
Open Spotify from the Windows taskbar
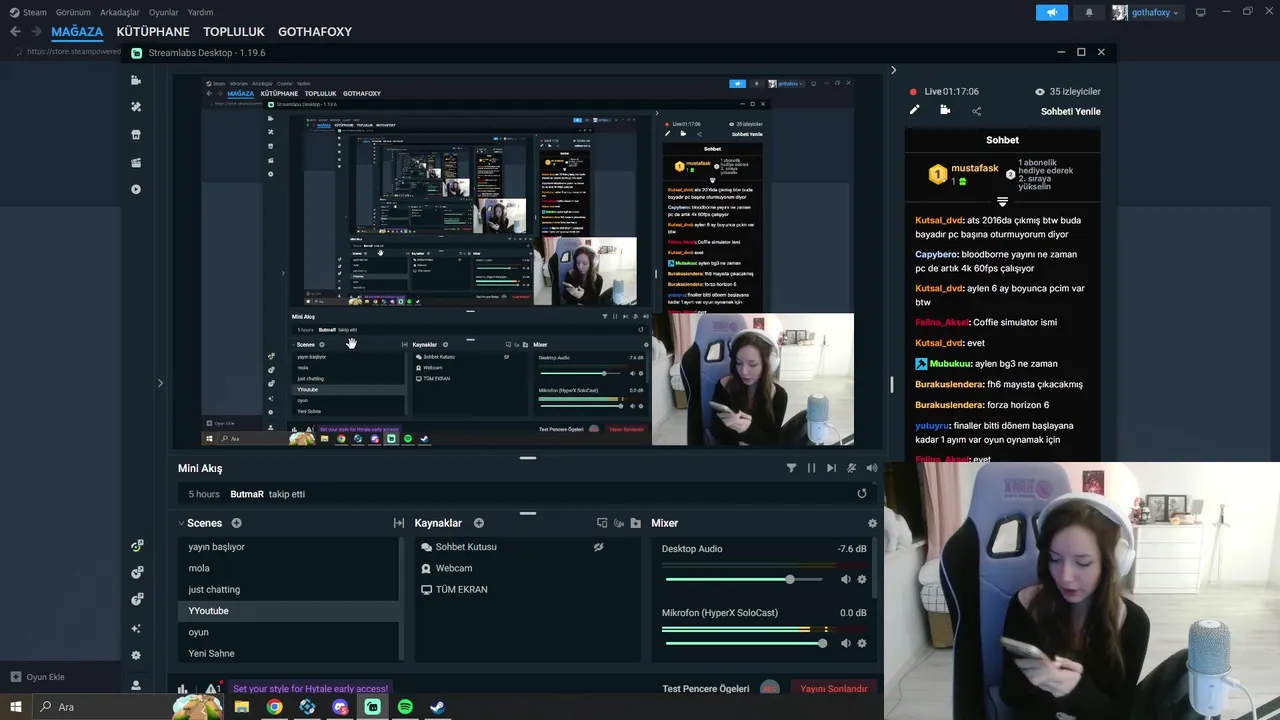(405, 707)
